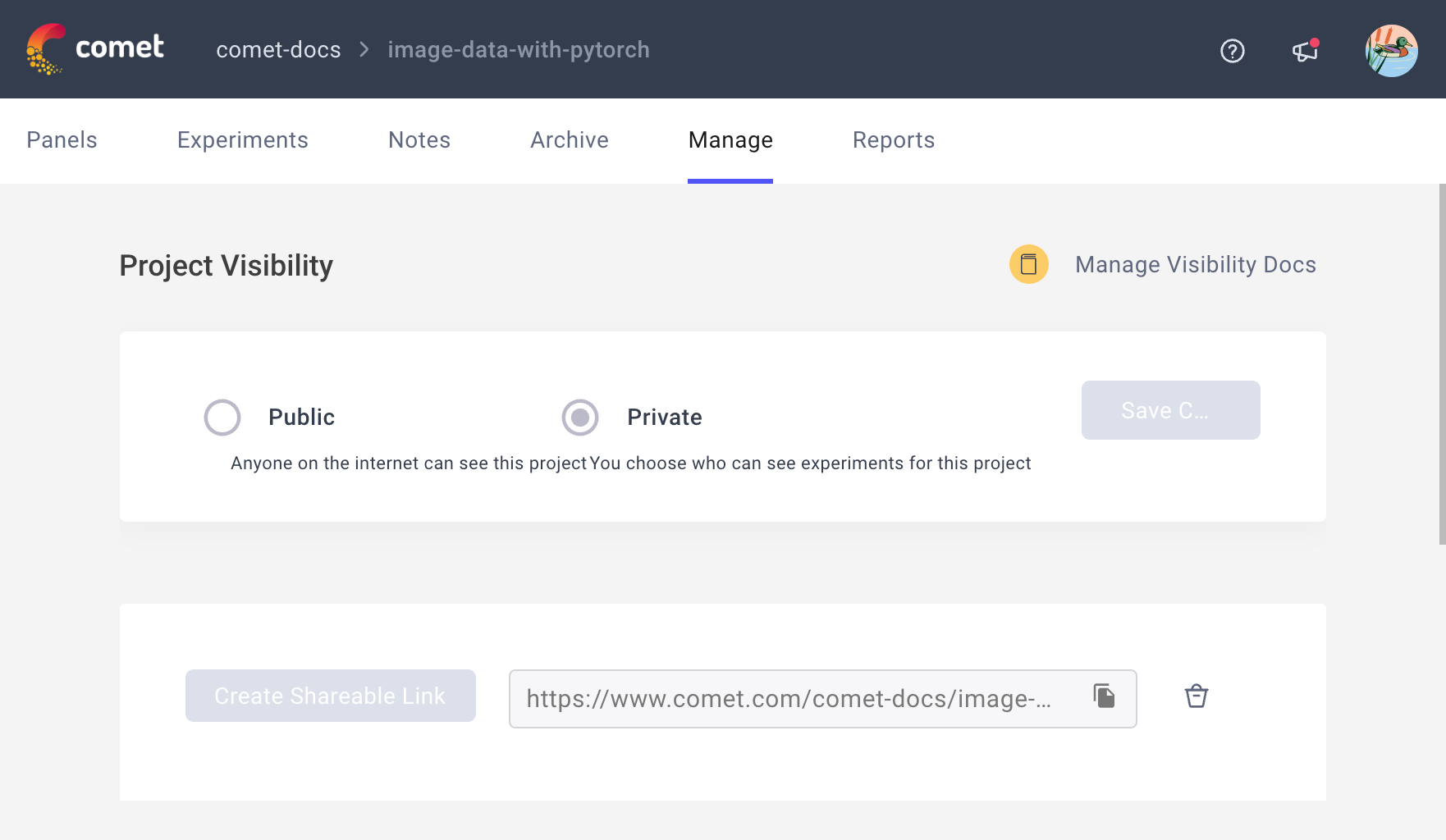Delete the shareable link via trash icon

[1196, 696]
